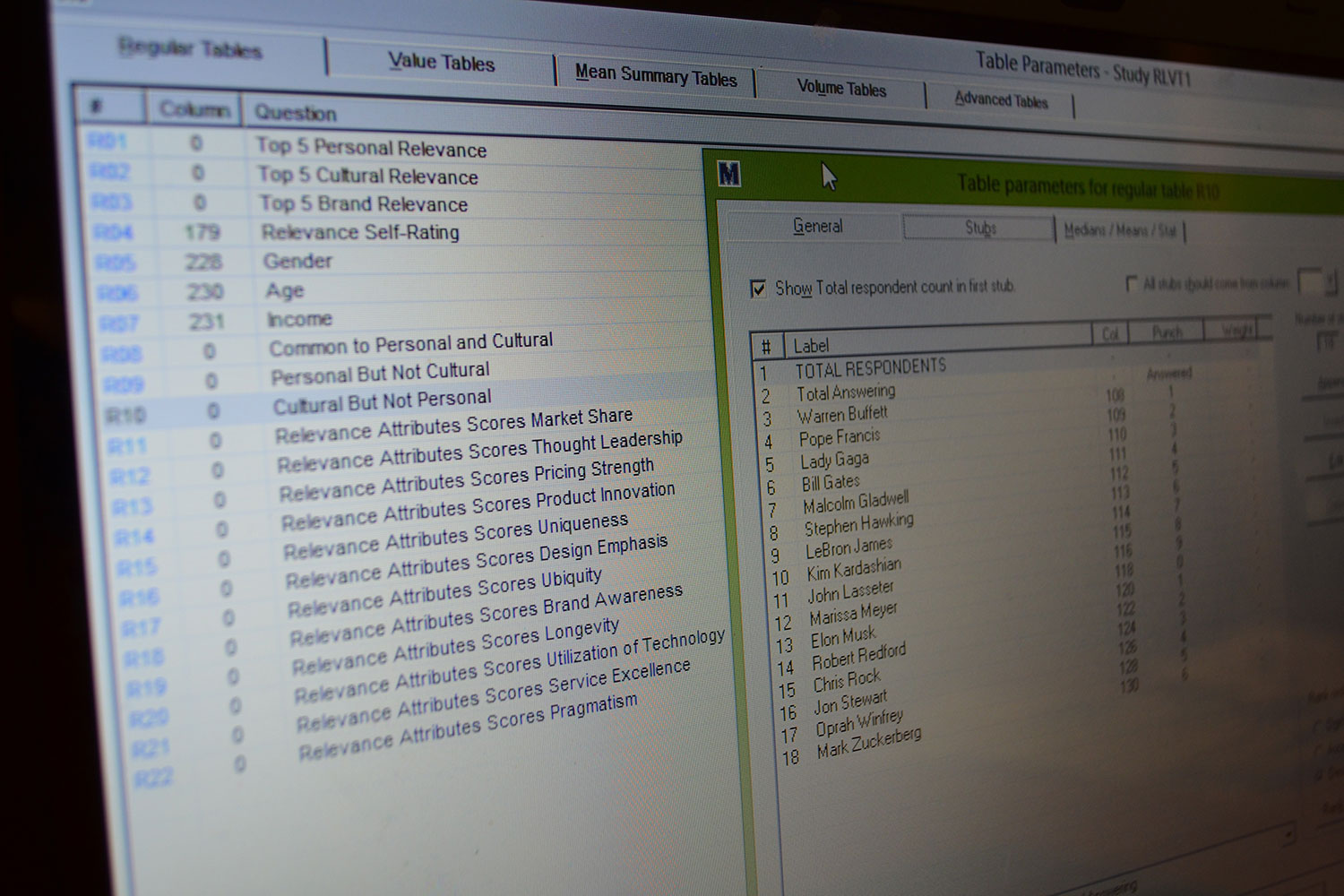Click the Question column header

(296, 113)
